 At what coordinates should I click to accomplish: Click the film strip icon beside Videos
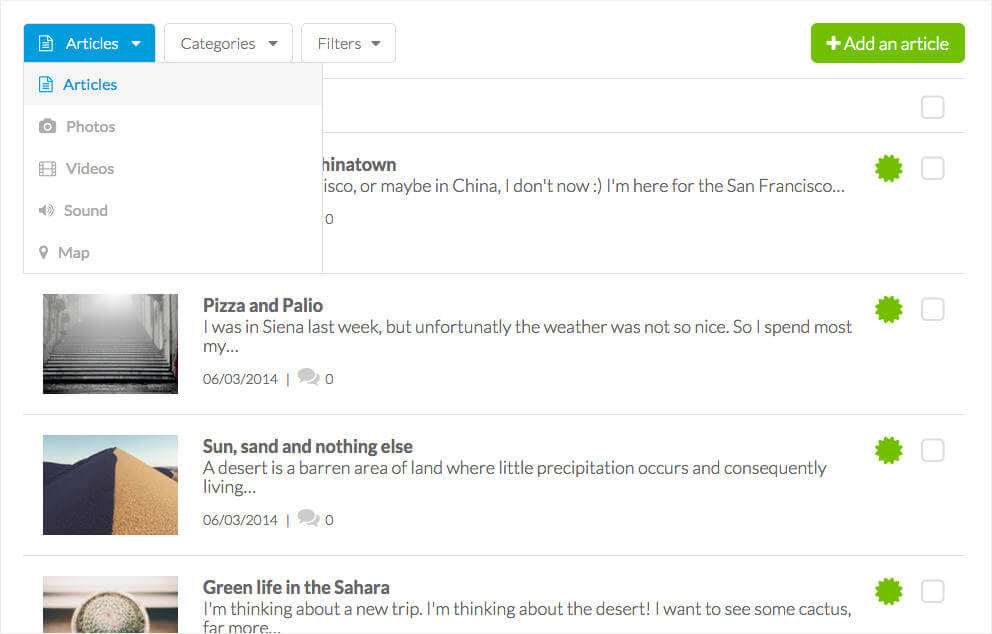[x=47, y=169]
